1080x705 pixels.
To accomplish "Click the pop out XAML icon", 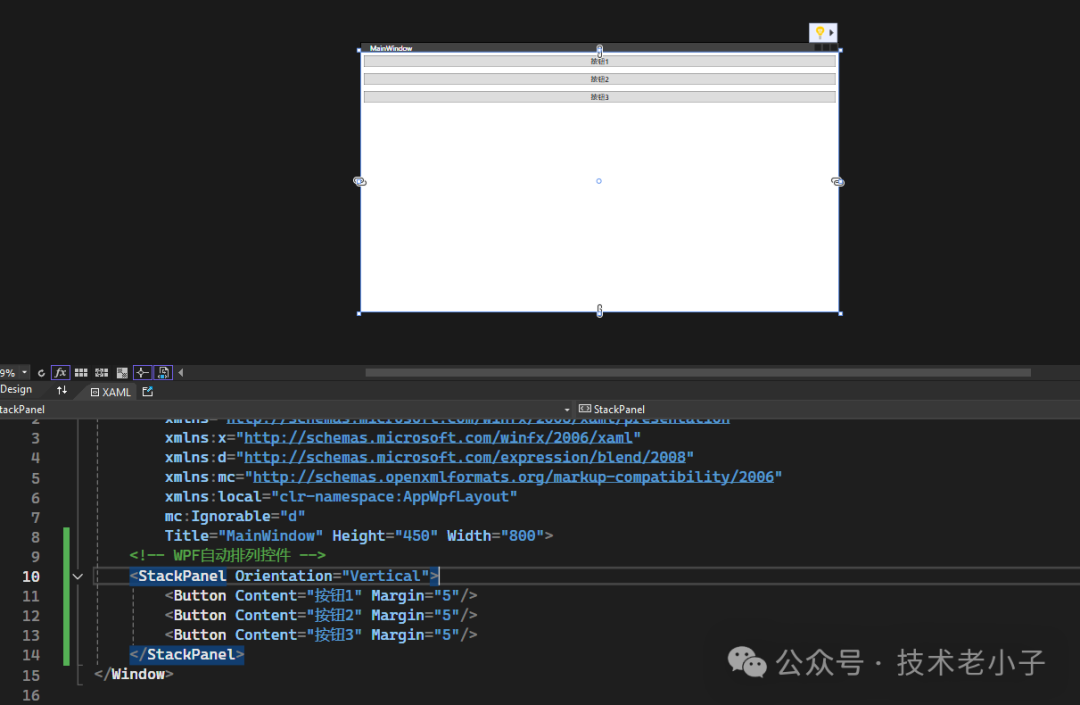I will click(x=148, y=392).
